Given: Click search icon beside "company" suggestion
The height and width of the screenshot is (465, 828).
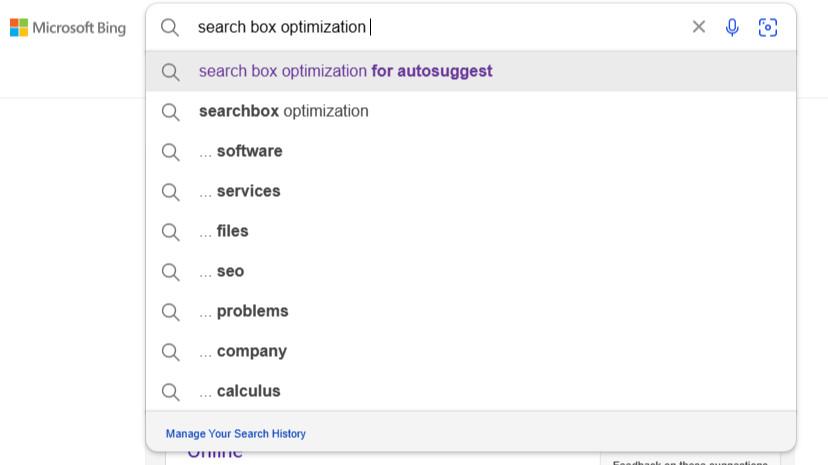Looking at the screenshot, I should click(x=171, y=351).
